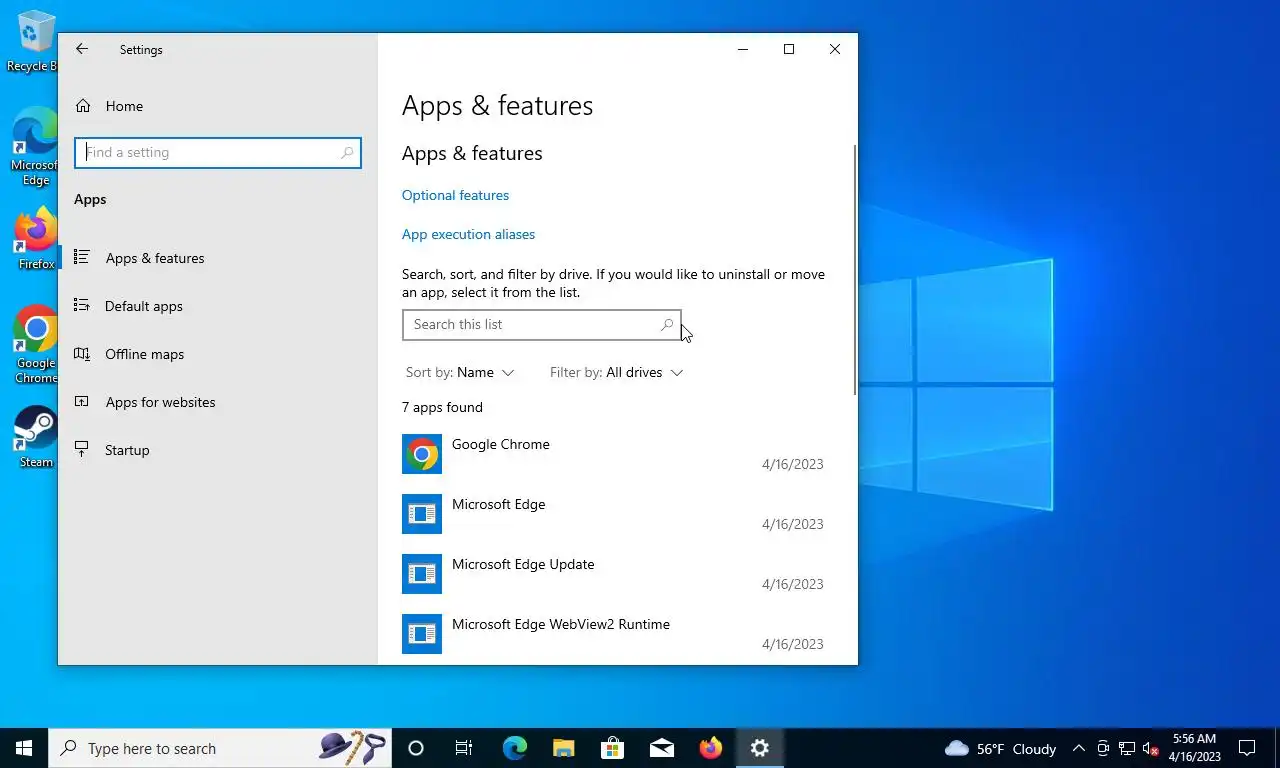This screenshot has height=768, width=1280.
Task: Click the taskbar Type here to search box
Action: [x=220, y=748]
